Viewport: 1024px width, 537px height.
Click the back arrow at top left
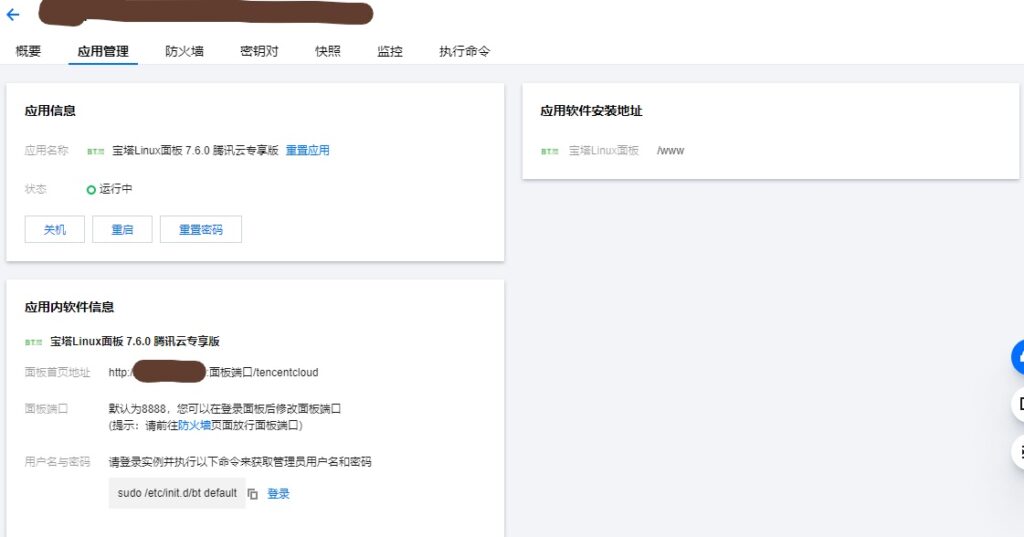pos(13,15)
